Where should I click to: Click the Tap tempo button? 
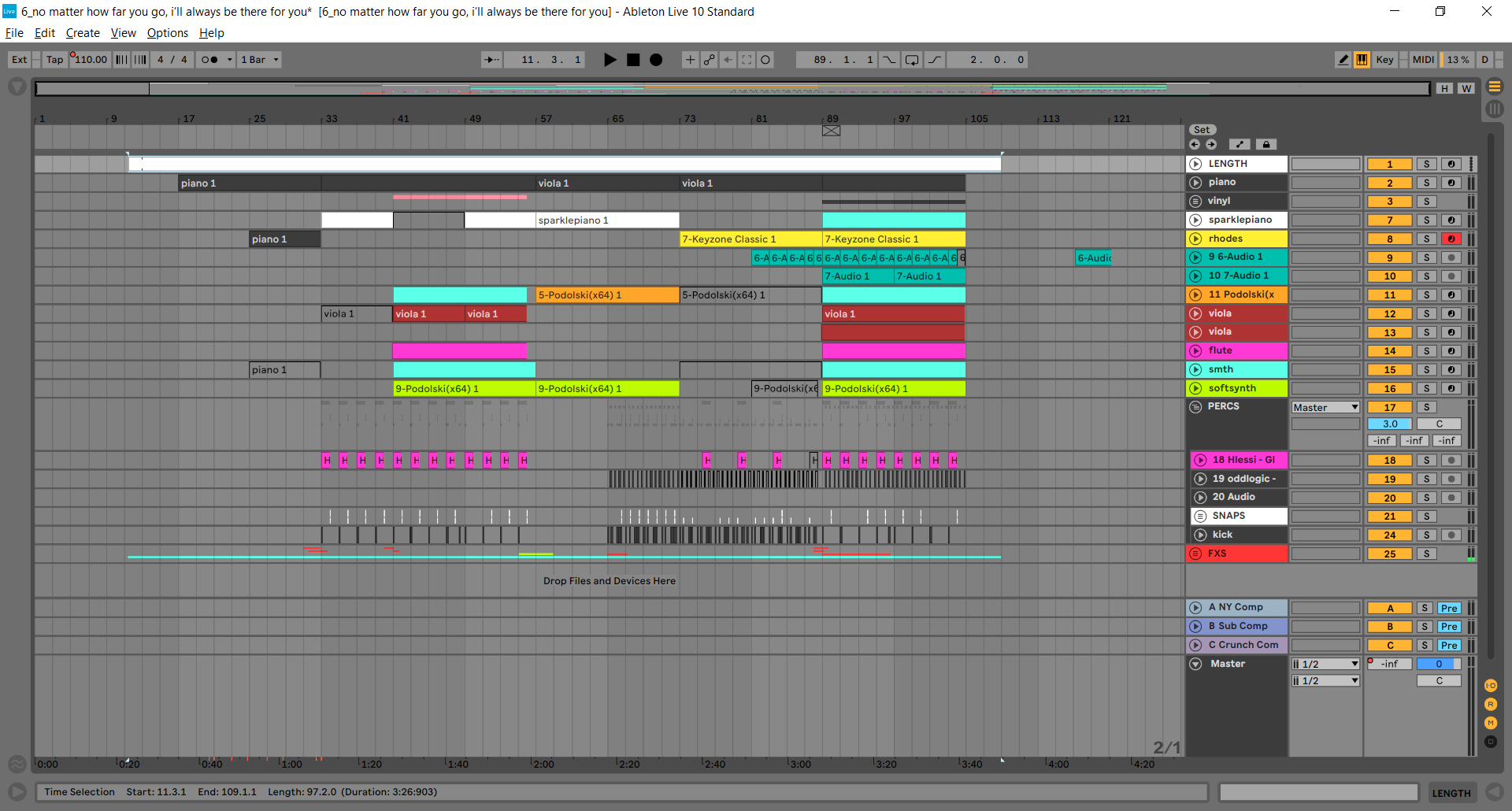(54, 60)
